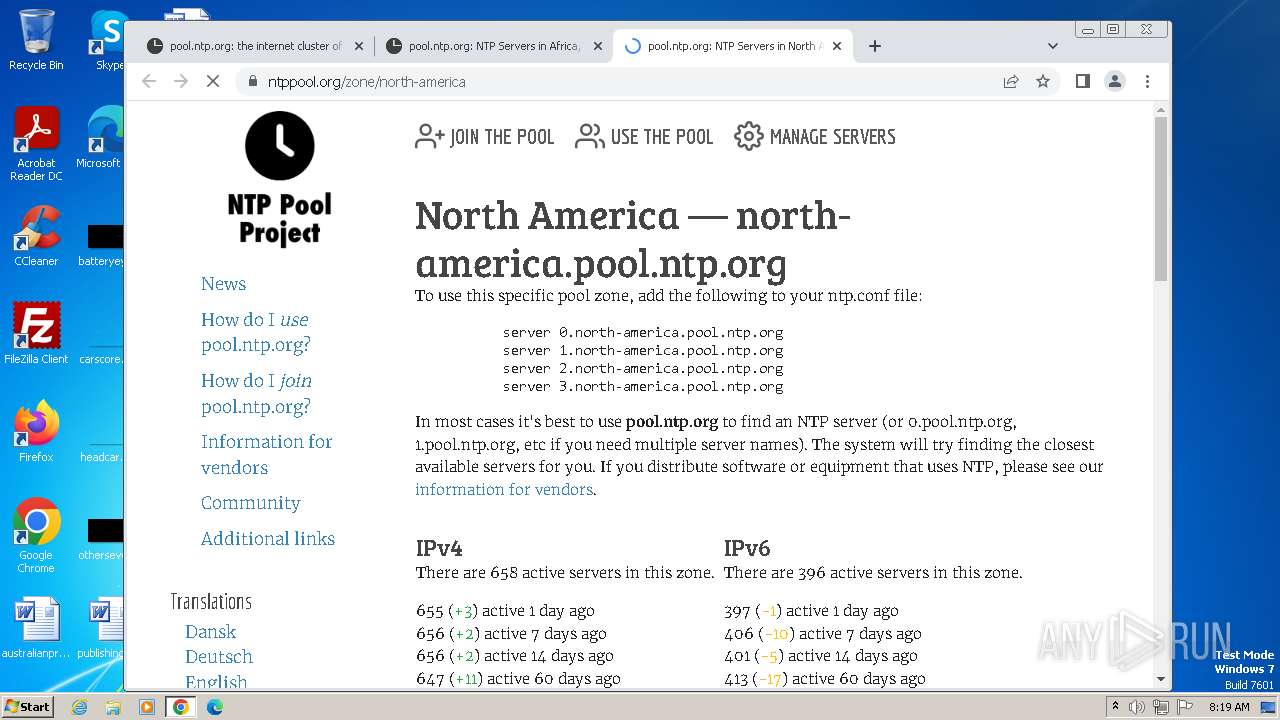The image size is (1280, 720).
Task: Click the Action Center flag tray icon
Action: 1184,707
